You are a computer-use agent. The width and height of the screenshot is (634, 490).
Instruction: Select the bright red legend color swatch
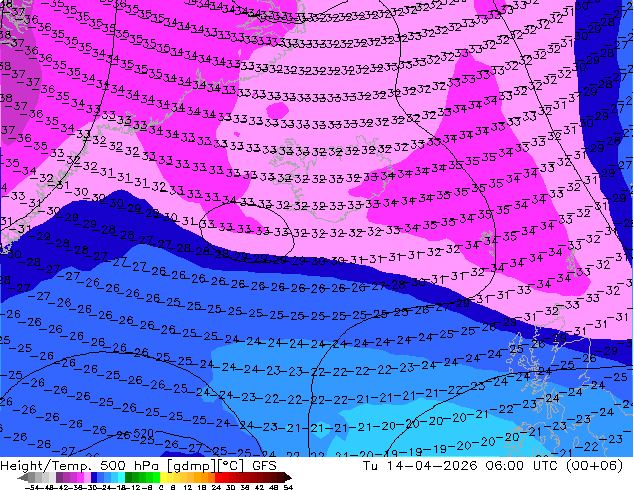pos(218,477)
